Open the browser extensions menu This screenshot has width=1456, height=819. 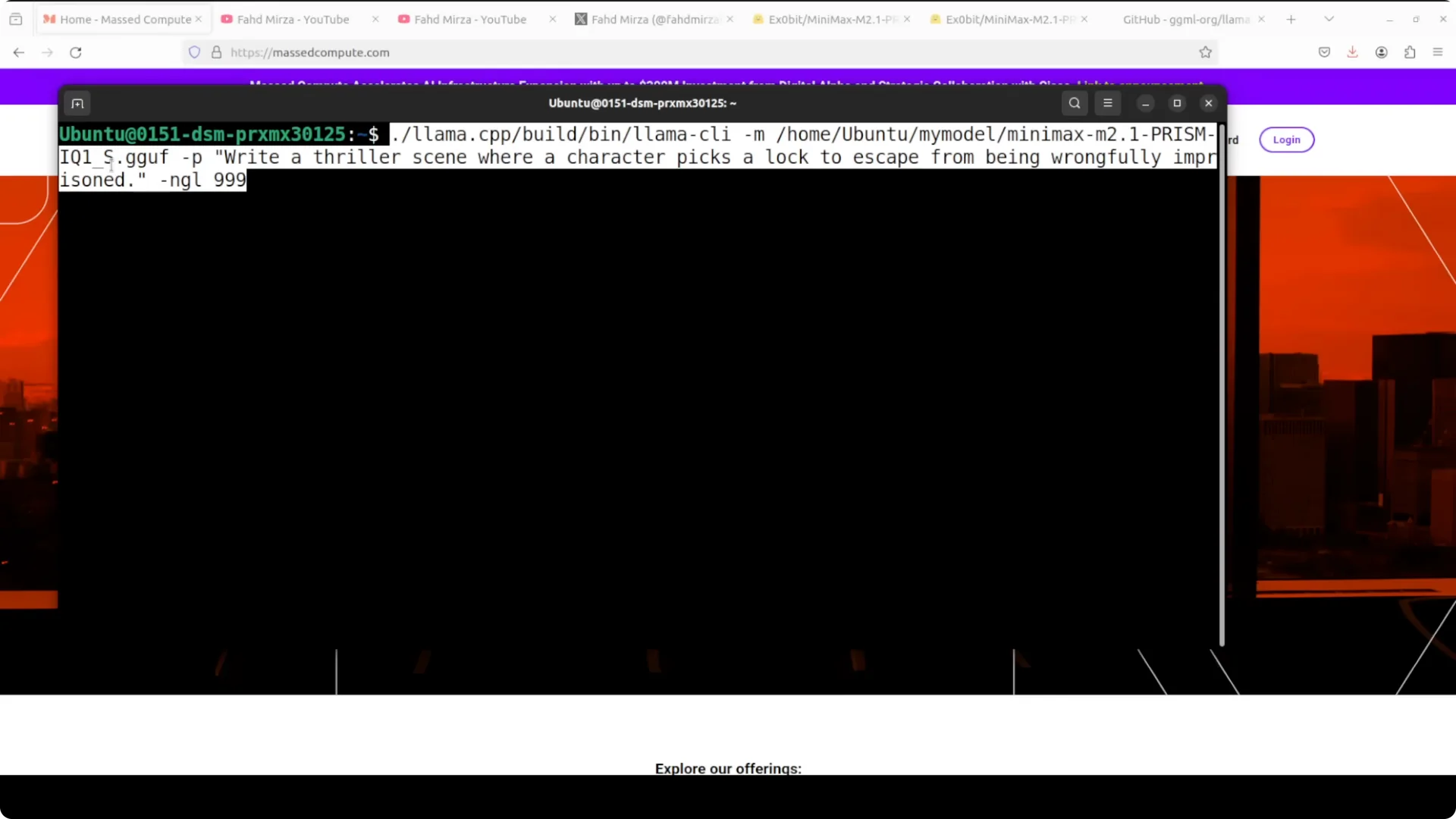[1410, 52]
